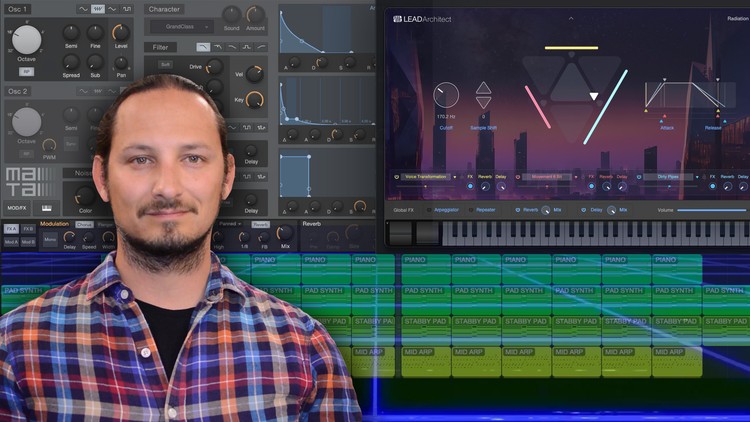This screenshot has height=422, width=750.
Task: Click the Soft button in Filter
Action: [x=165, y=64]
